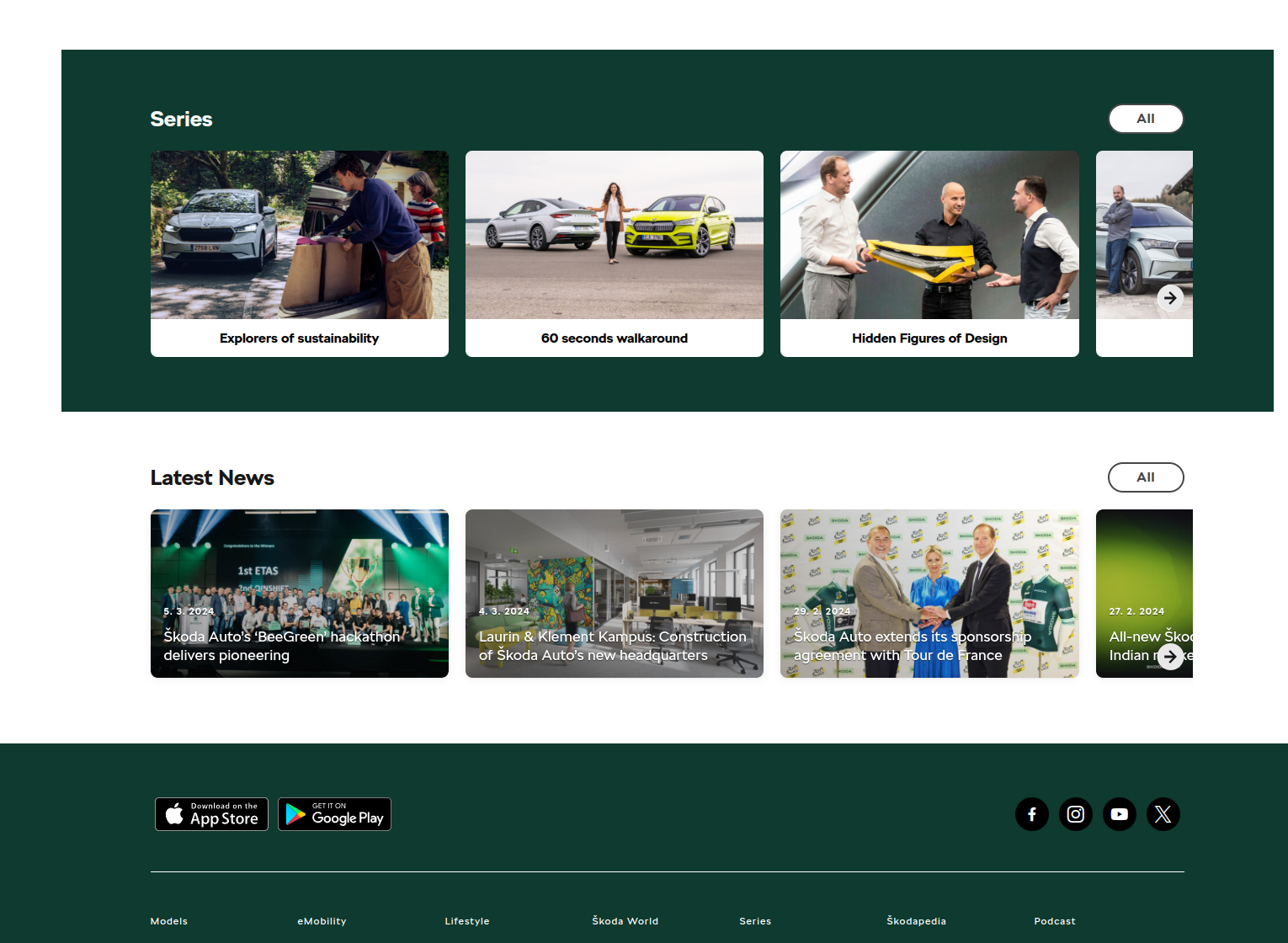Click 60 seconds walkaround title text
1288x943 pixels.
[615, 338]
